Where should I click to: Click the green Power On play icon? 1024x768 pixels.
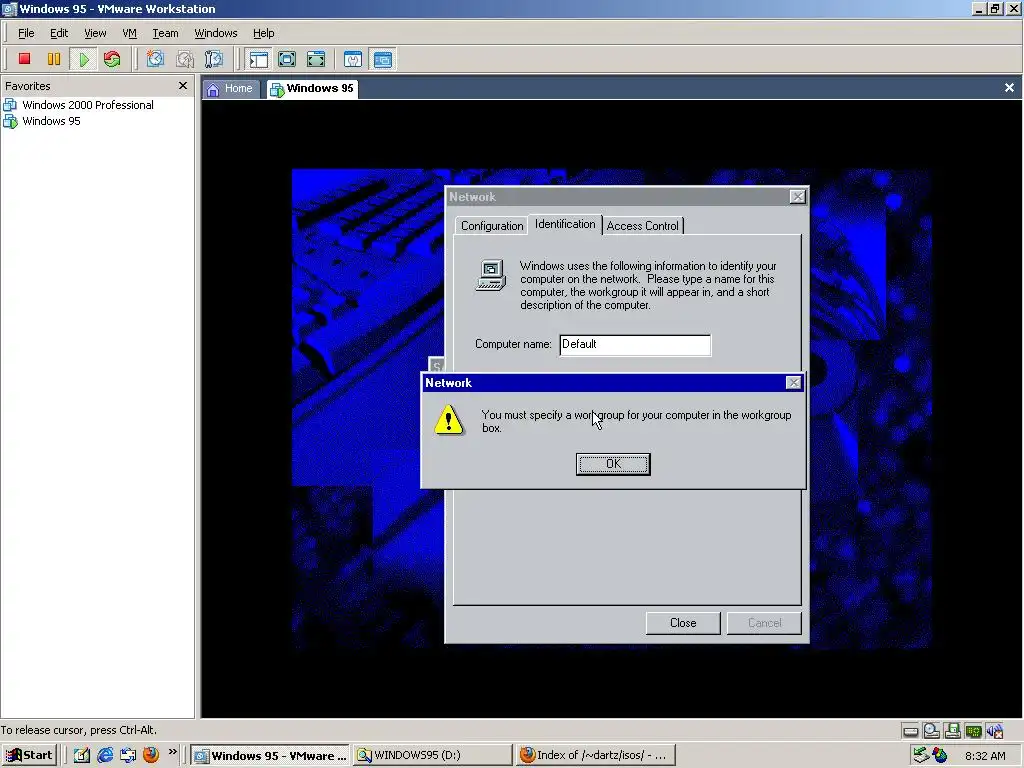click(84, 59)
